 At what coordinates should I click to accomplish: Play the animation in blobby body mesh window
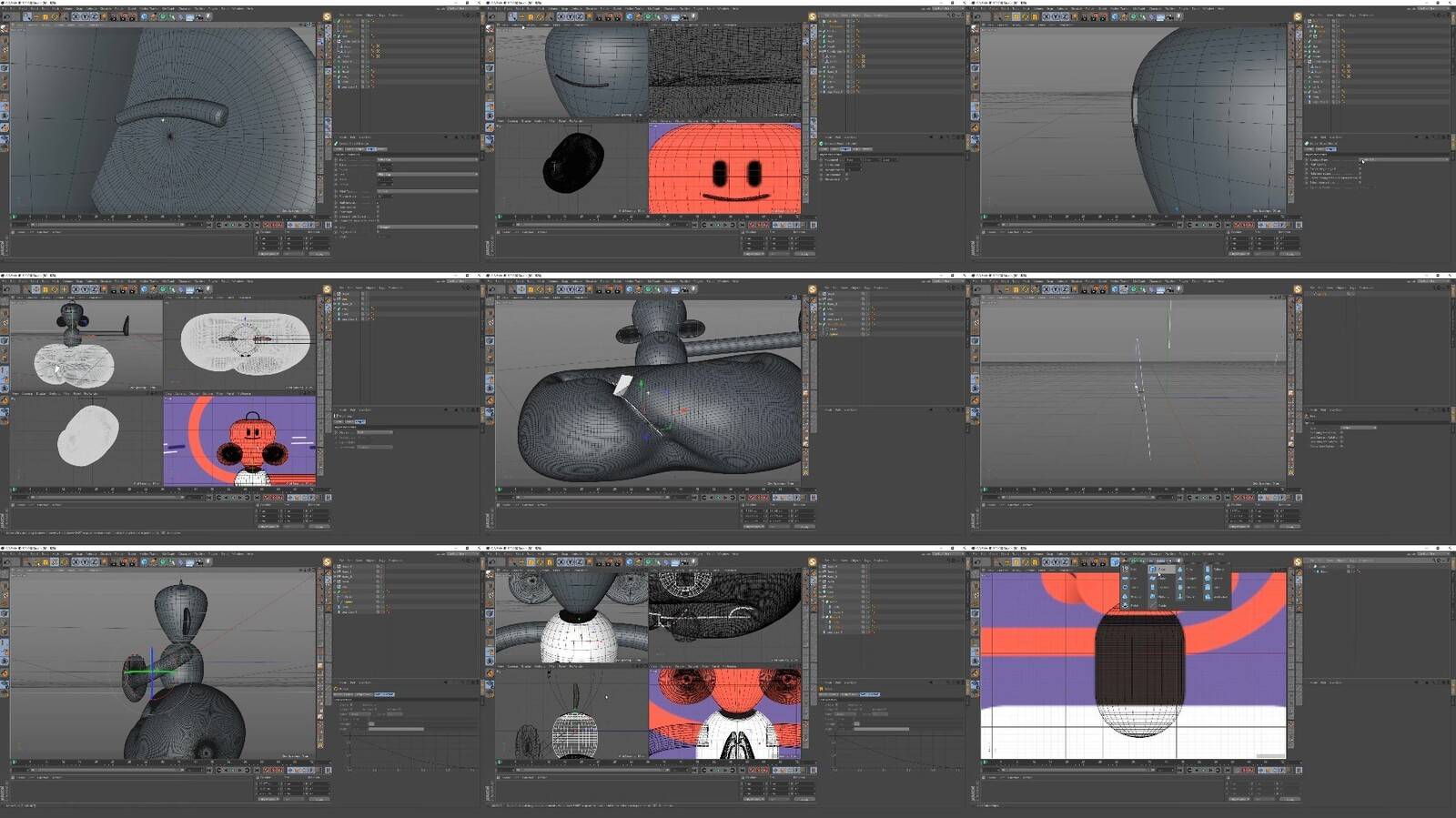717,498
